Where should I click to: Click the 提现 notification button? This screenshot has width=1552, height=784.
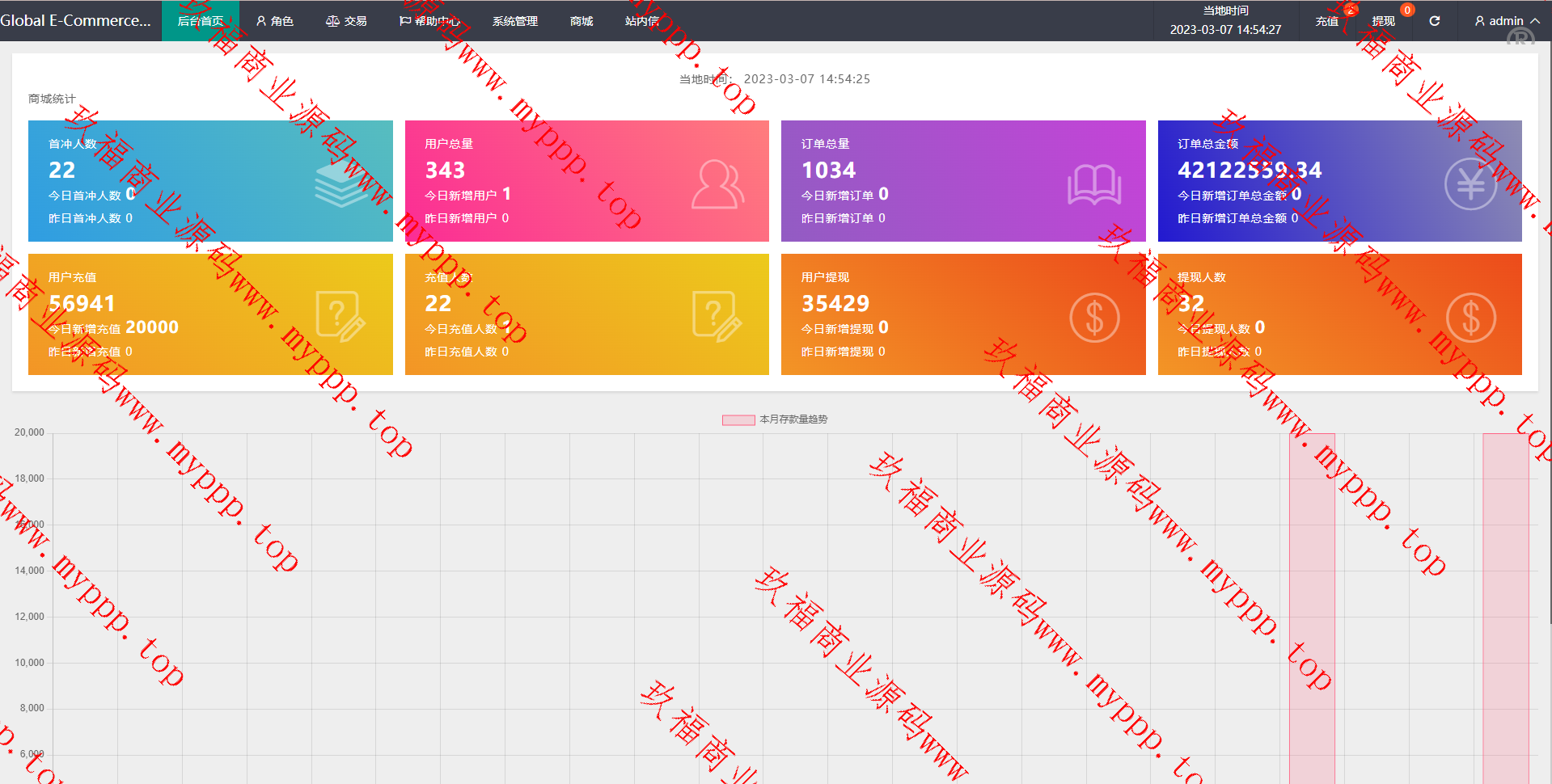[x=1383, y=21]
